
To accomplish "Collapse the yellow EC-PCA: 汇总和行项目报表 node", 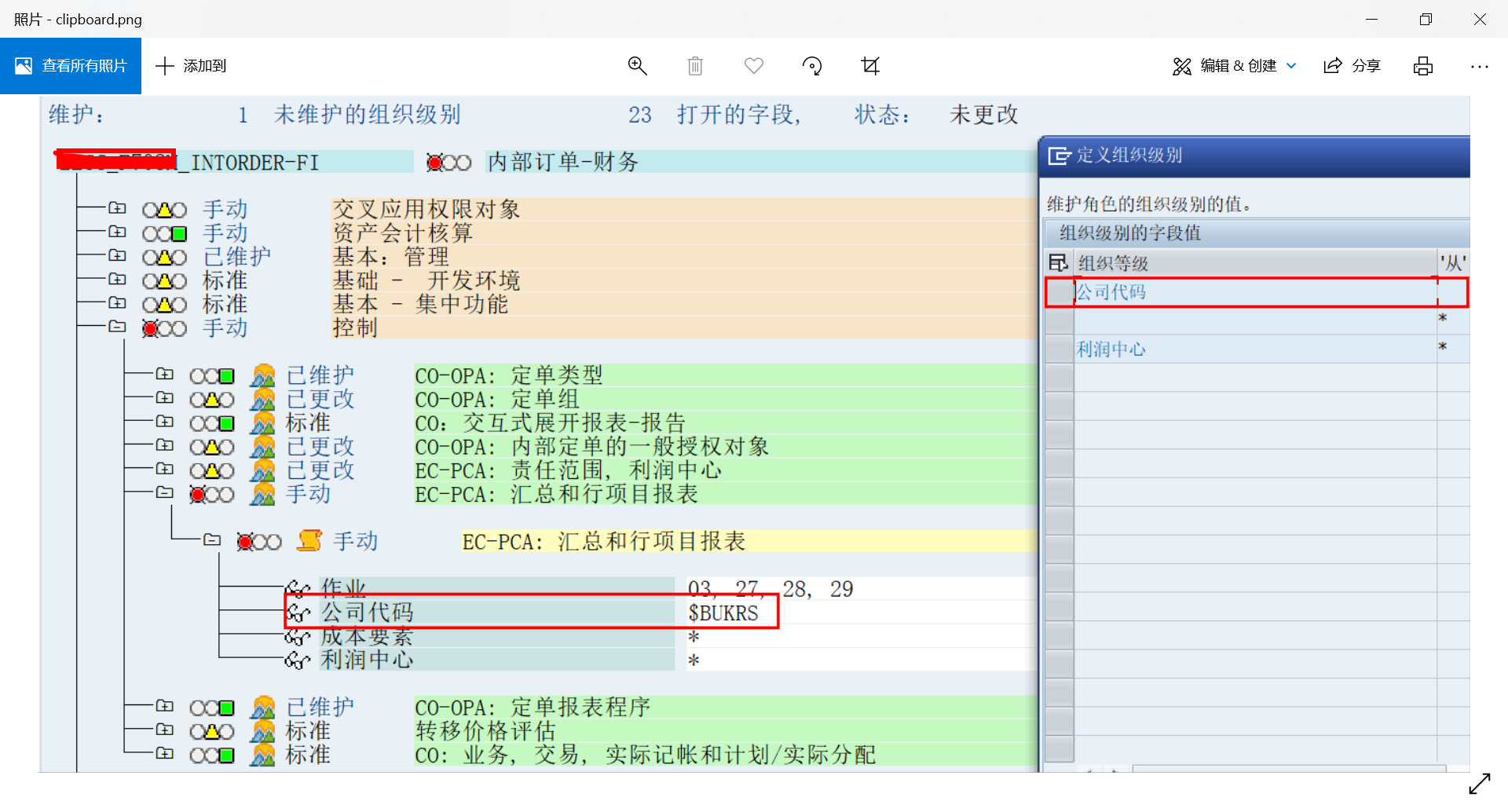I will coord(211,540).
